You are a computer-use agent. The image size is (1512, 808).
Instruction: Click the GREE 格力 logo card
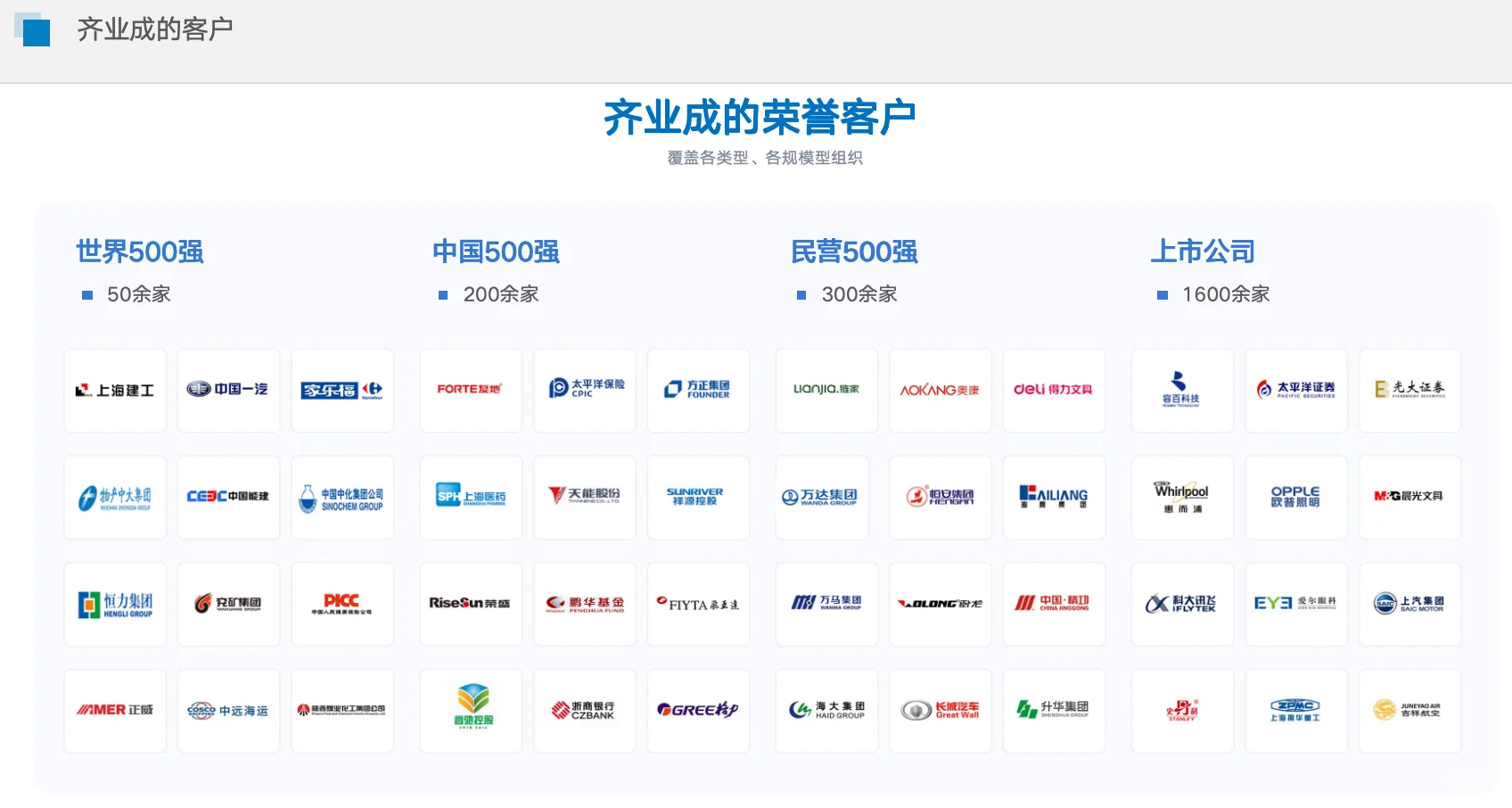click(x=698, y=711)
